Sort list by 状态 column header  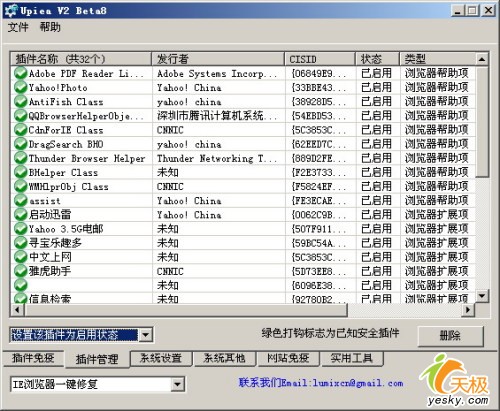[x=377, y=59]
